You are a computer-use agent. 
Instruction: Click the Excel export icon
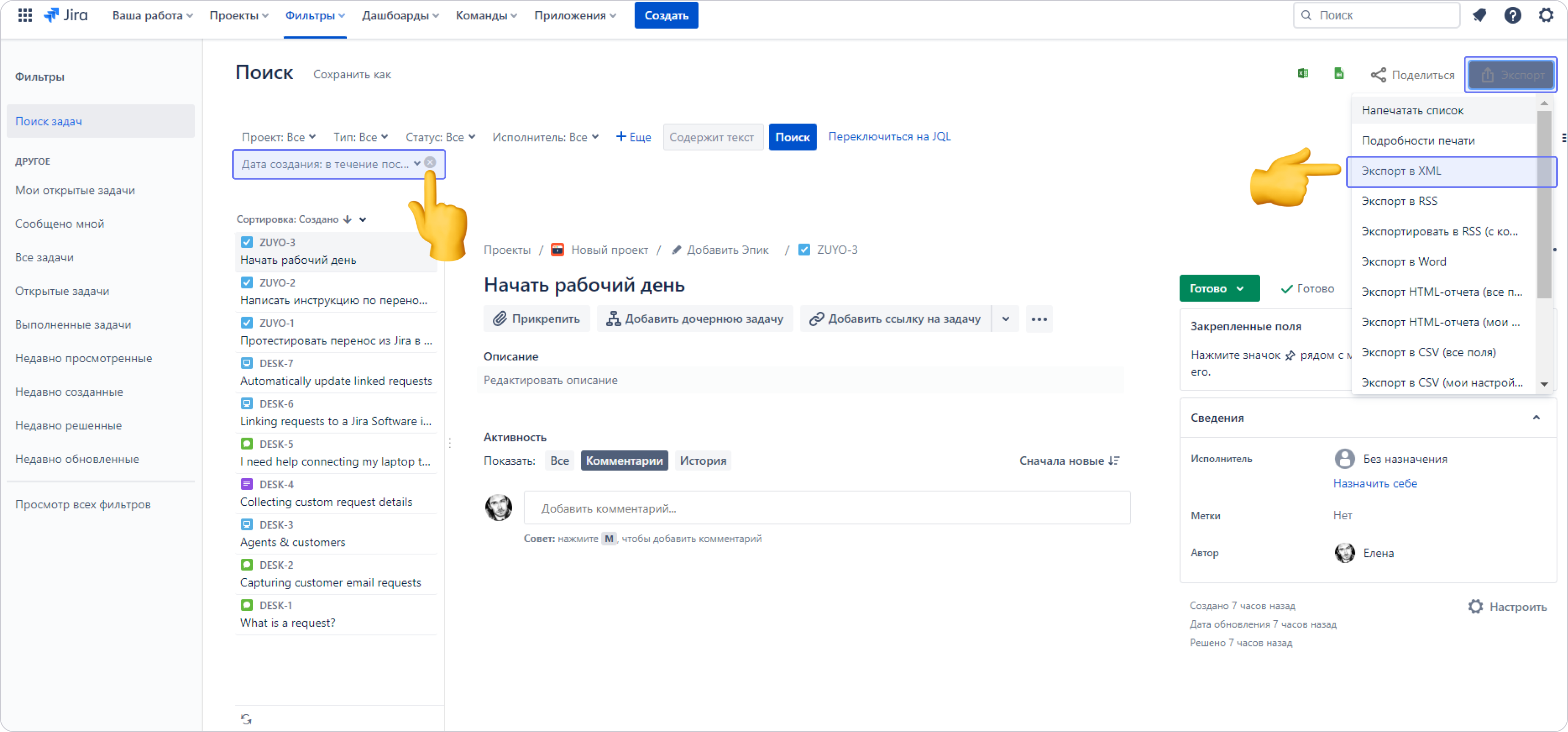tap(1303, 74)
